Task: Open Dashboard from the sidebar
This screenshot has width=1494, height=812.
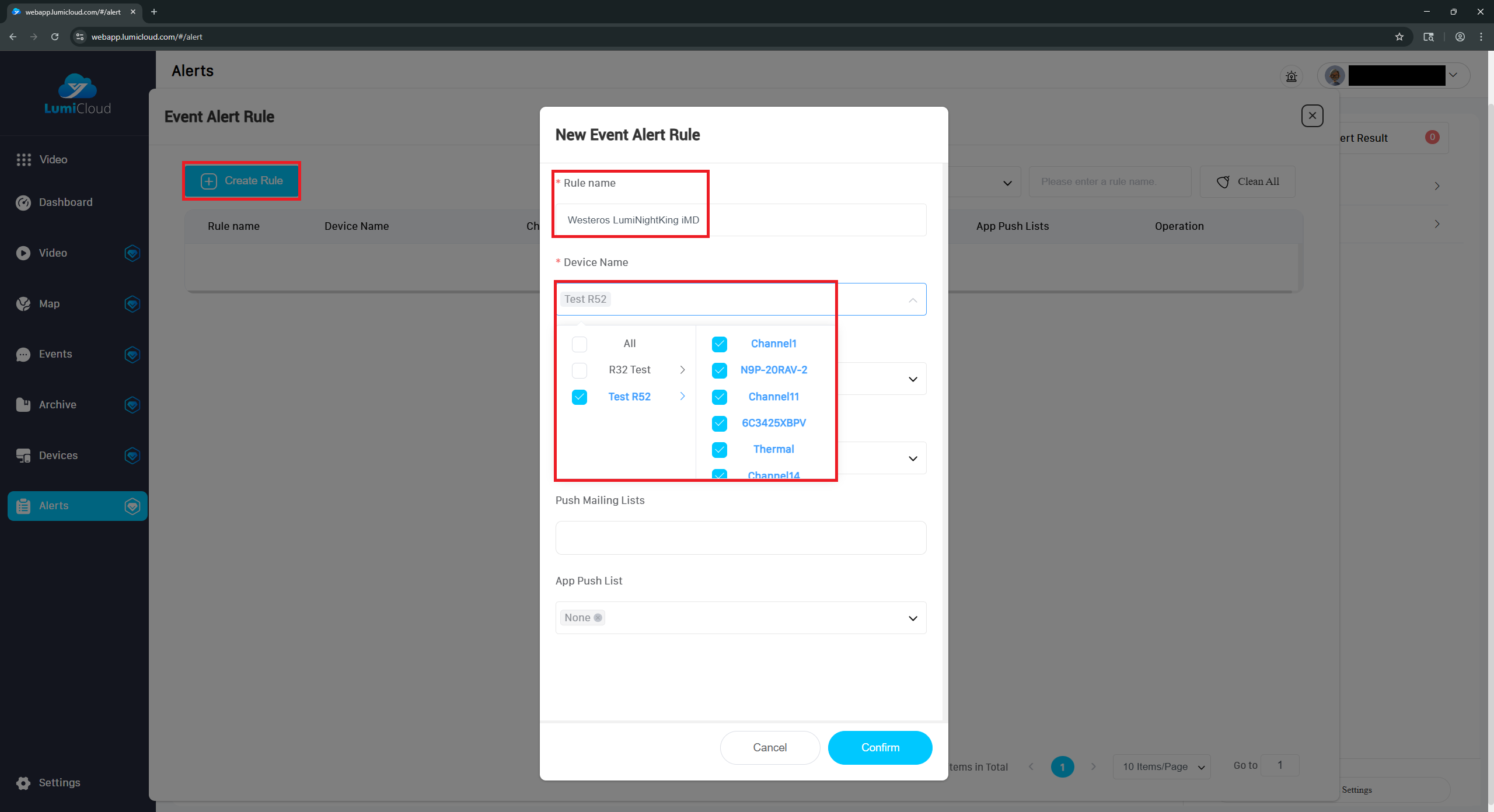Action: pos(65,202)
